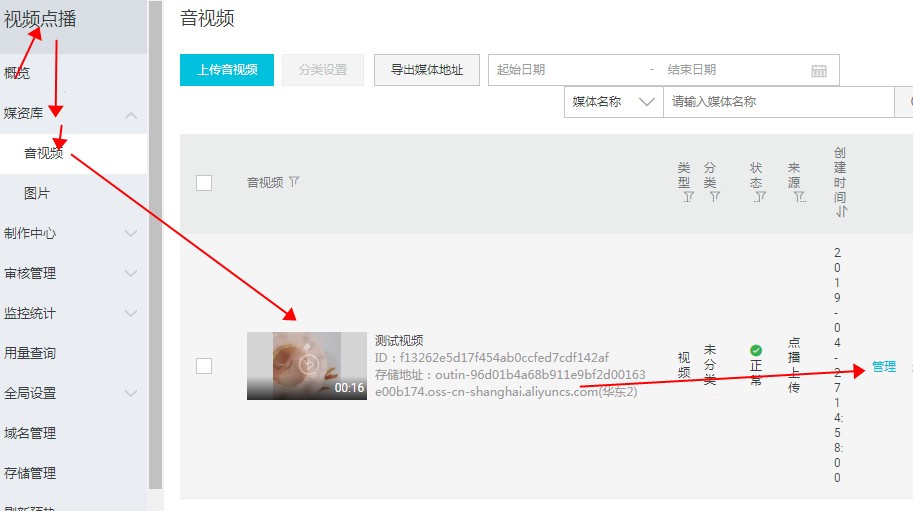The width and height of the screenshot is (913, 511).
Task: Play the 测试视频 thumbnail preview
Action: 307,365
